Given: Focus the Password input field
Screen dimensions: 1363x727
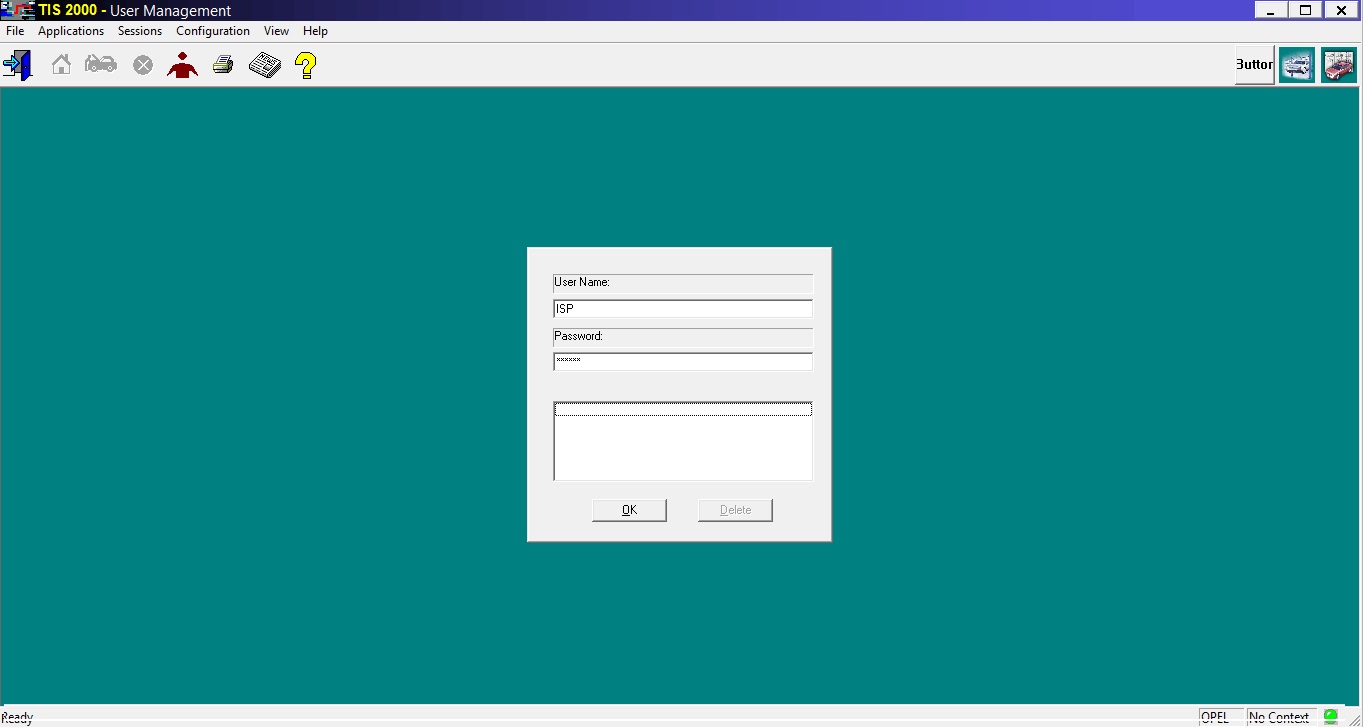Looking at the screenshot, I should tap(683, 361).
